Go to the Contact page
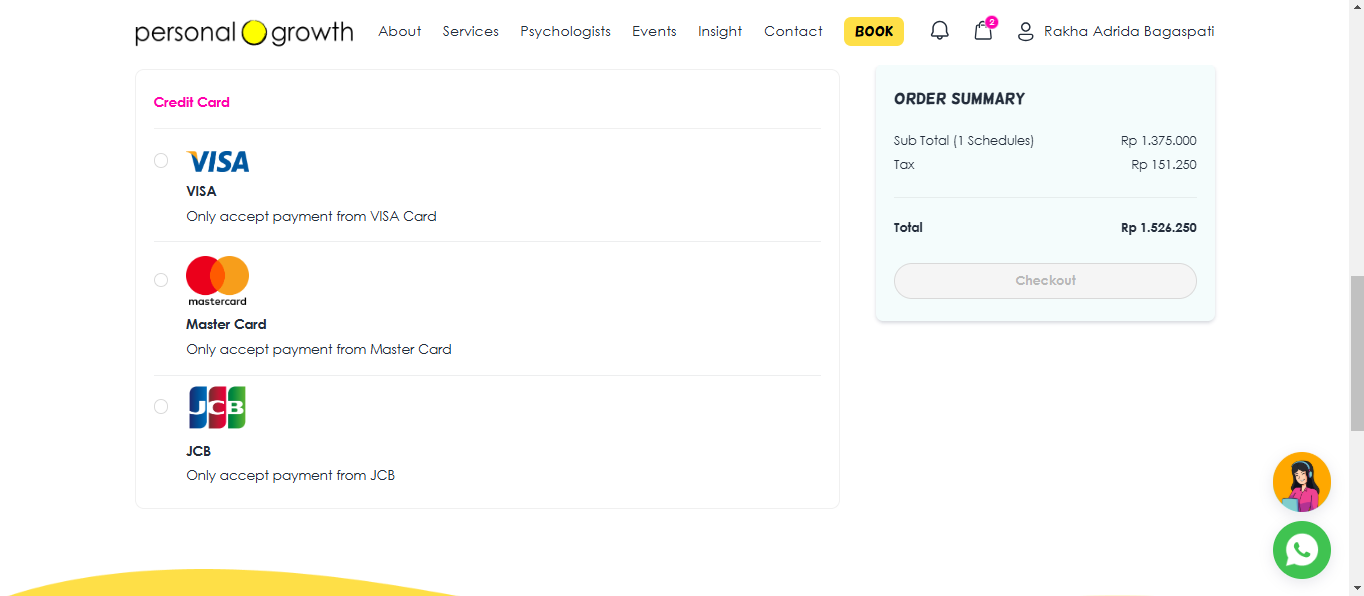This screenshot has height=596, width=1364. pyautogui.click(x=793, y=31)
